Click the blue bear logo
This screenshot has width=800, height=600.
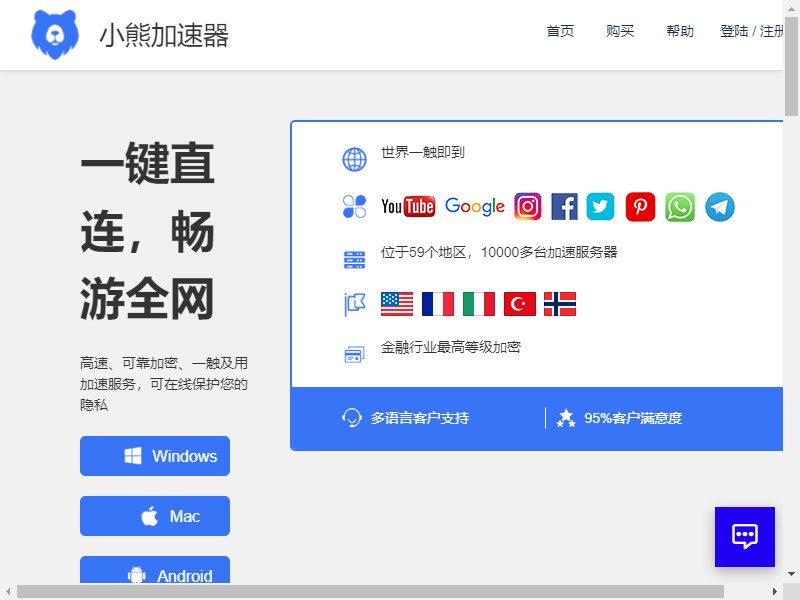(x=55, y=35)
